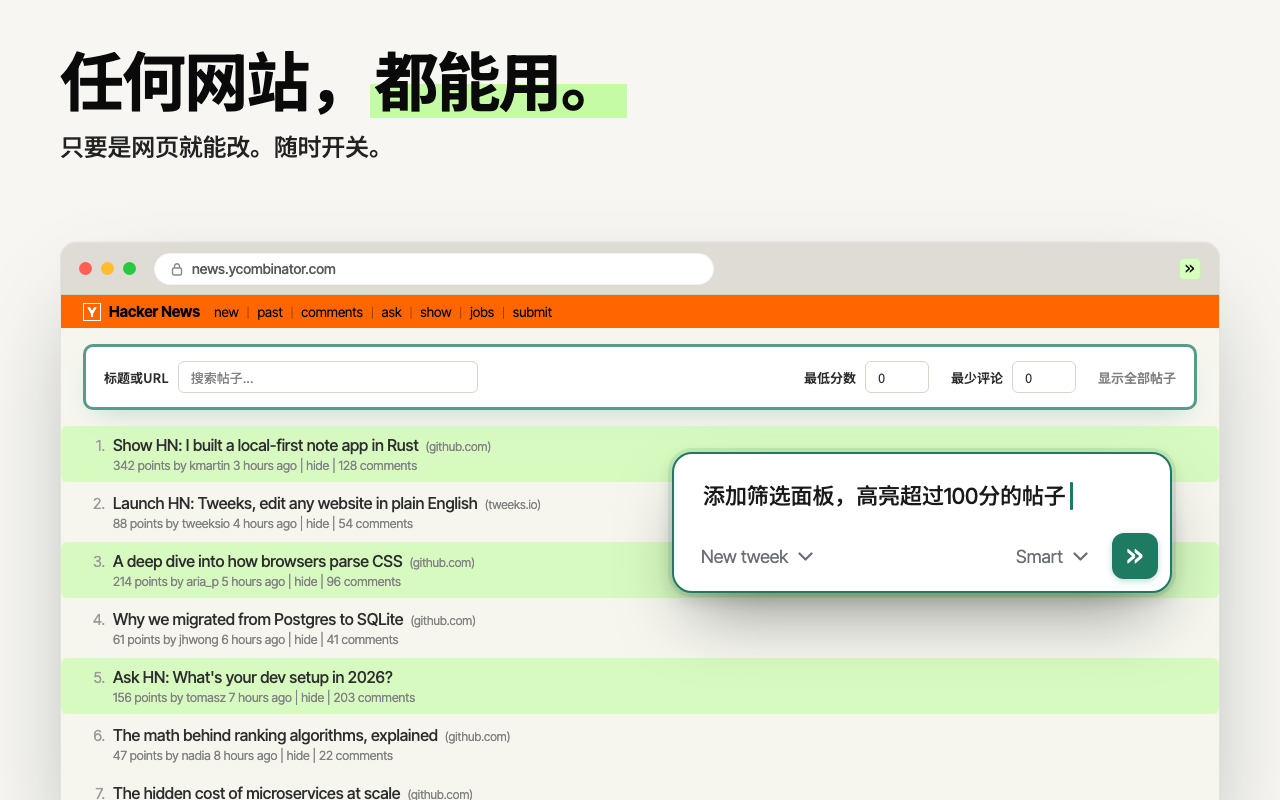Viewport: 1280px width, 800px height.
Task: Focus the 搜索帖子 search field
Action: pyautogui.click(x=328, y=377)
